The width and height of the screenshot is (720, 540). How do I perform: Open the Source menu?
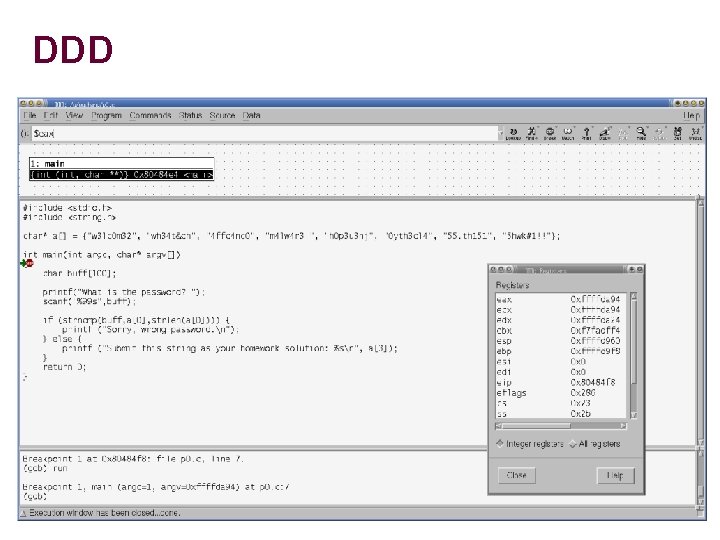[x=222, y=115]
